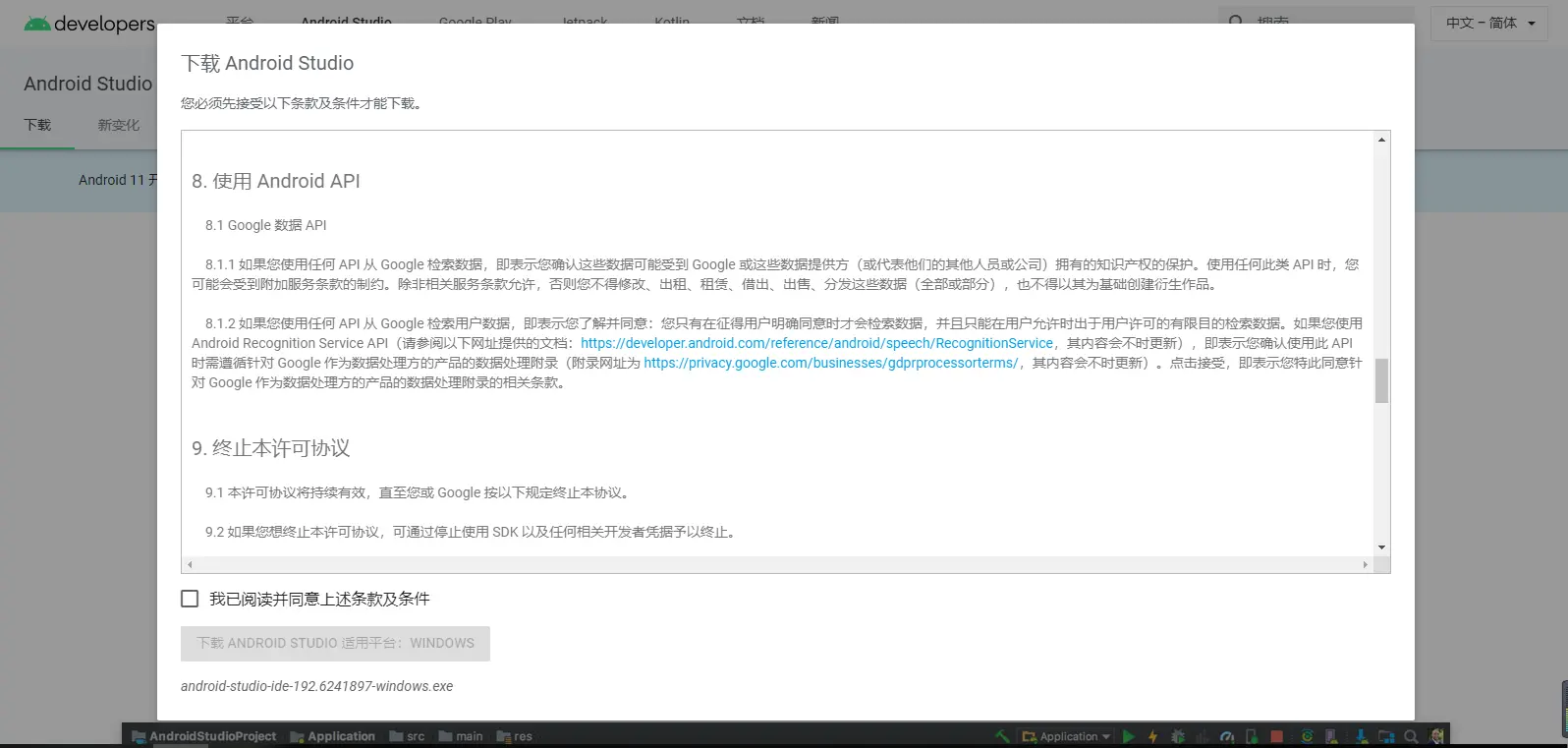Open the 中文 – 简体 language dropdown

click(1490, 23)
